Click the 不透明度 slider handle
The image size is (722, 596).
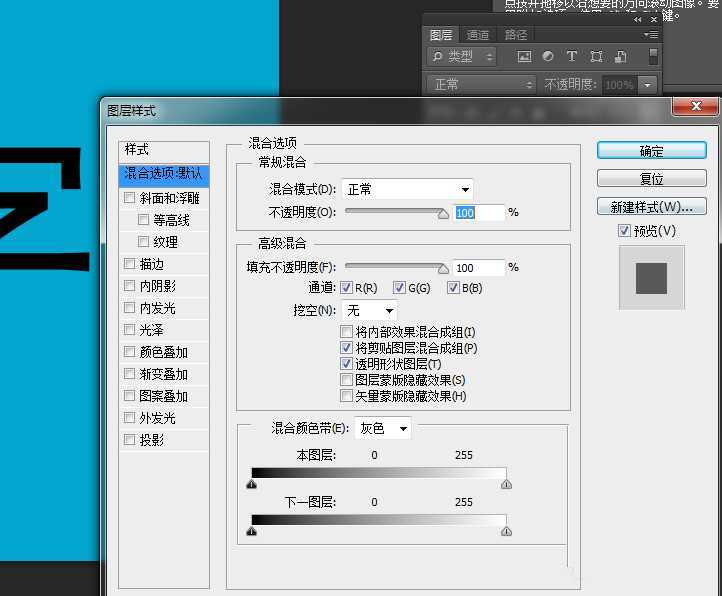[x=443, y=213]
